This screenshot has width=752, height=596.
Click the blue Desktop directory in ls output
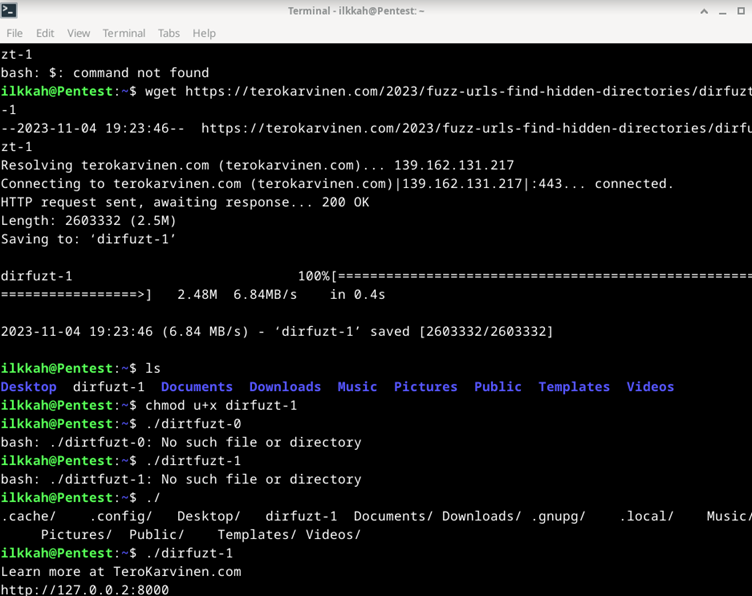[29, 387]
